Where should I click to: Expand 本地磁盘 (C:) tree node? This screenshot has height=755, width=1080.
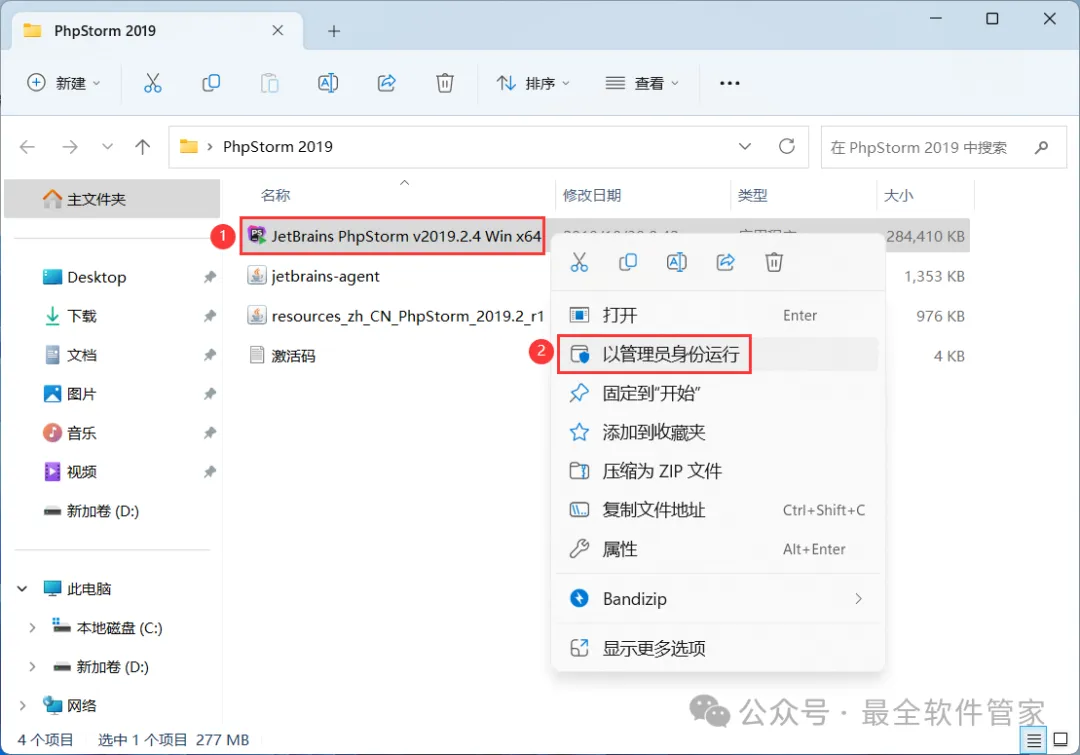(x=32, y=628)
